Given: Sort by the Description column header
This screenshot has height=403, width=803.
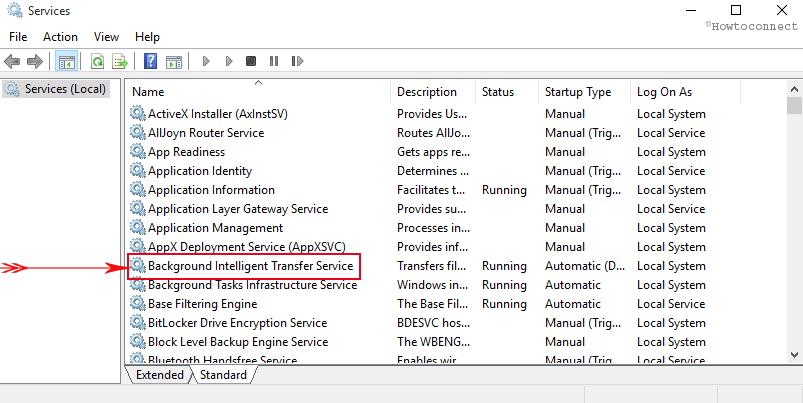Looking at the screenshot, I should [433, 92].
